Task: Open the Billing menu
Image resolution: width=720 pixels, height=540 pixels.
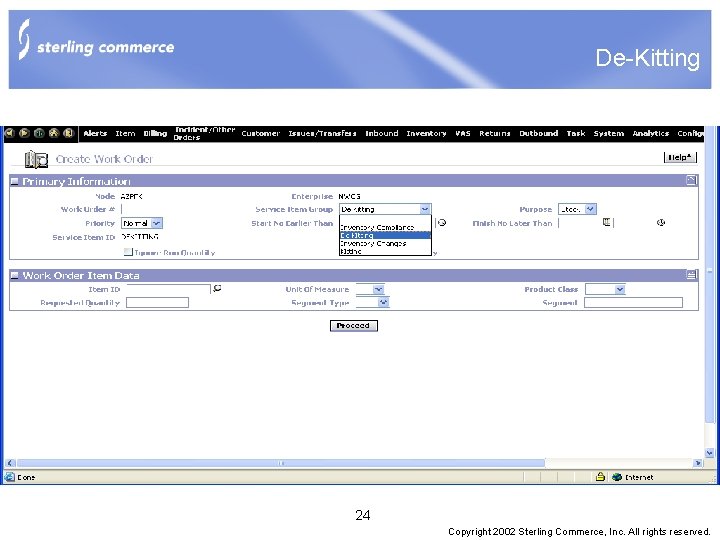Action: (x=155, y=133)
